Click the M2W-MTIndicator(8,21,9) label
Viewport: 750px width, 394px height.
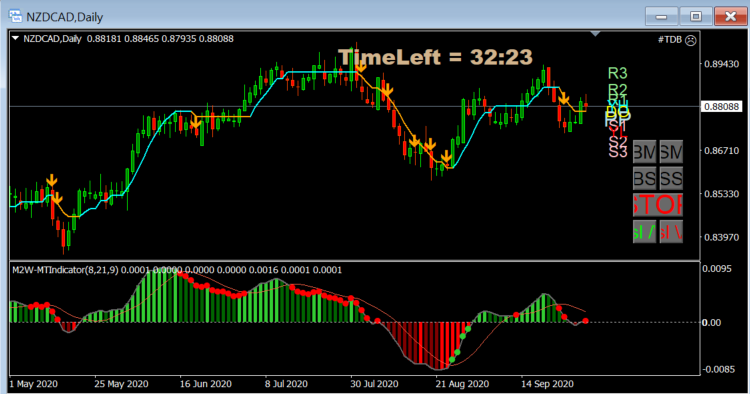click(x=66, y=270)
